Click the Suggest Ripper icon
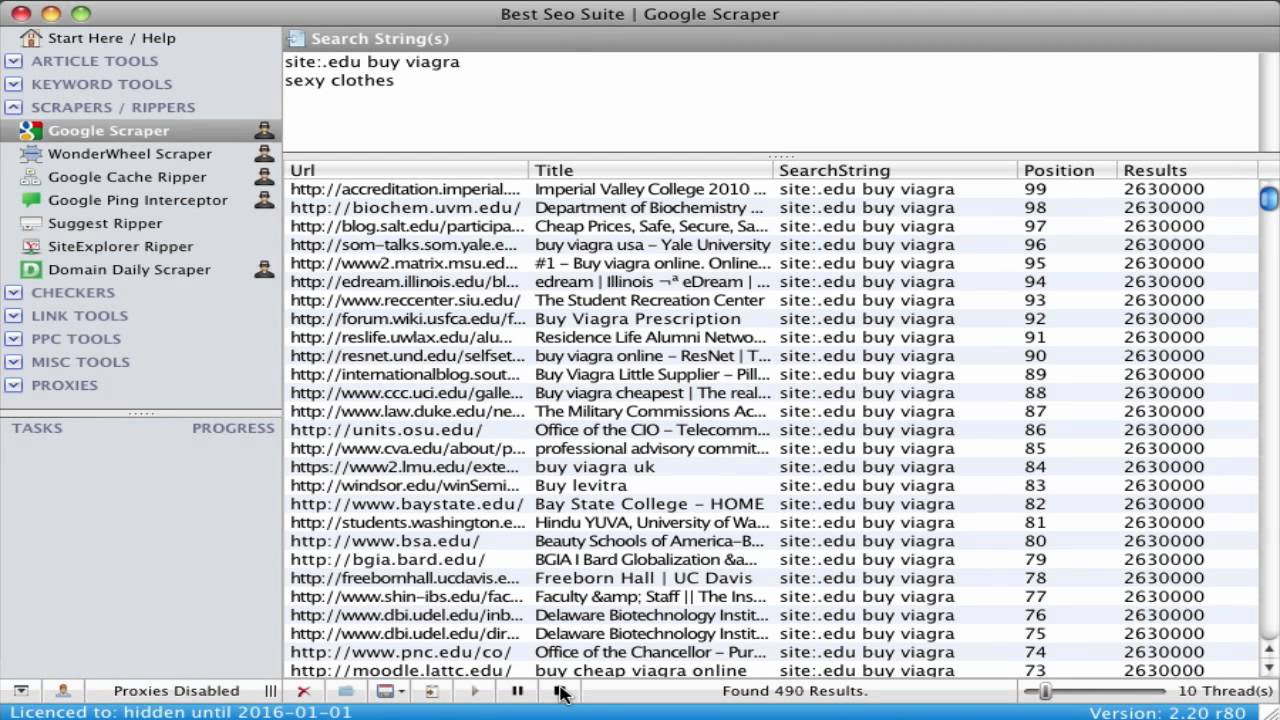The image size is (1280, 720). (x=31, y=223)
